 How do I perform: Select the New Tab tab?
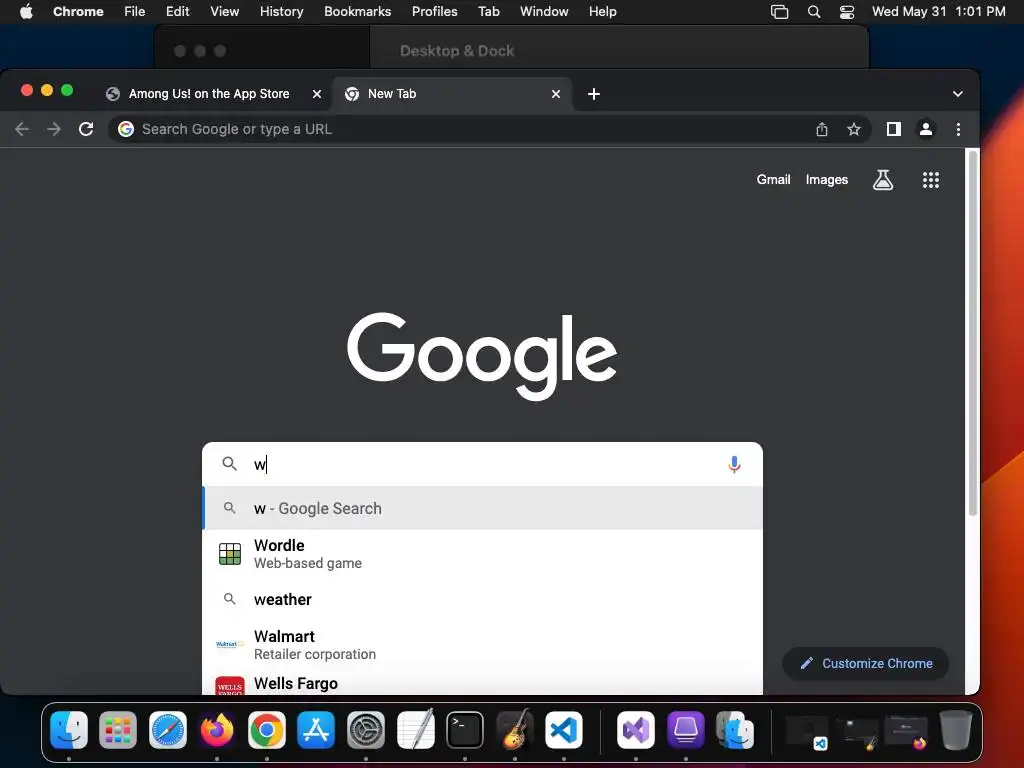451,94
